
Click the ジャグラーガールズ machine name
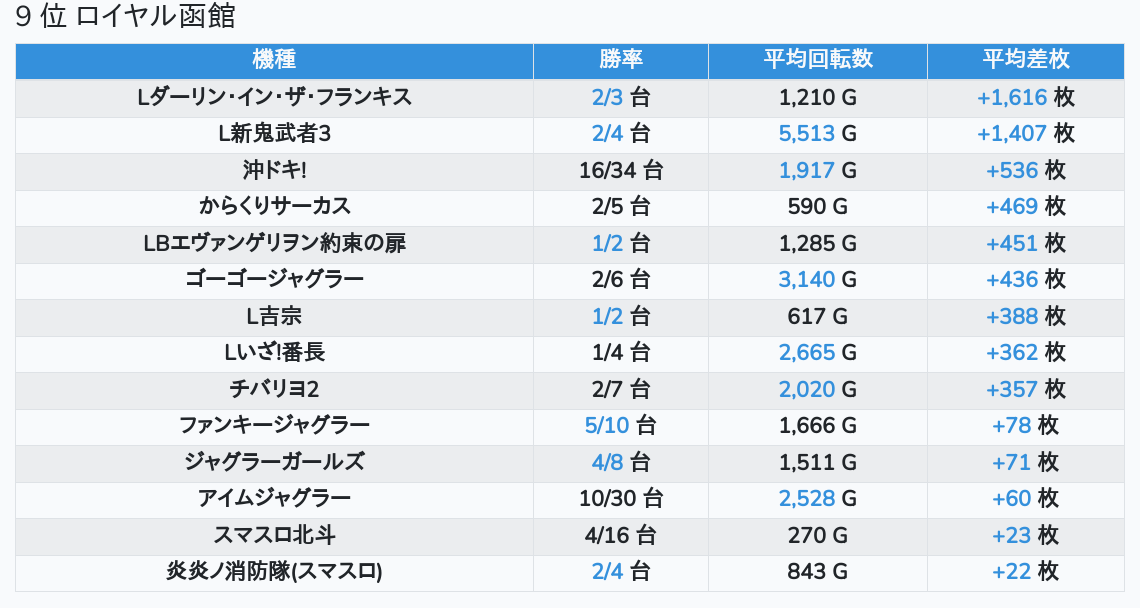click(x=274, y=462)
